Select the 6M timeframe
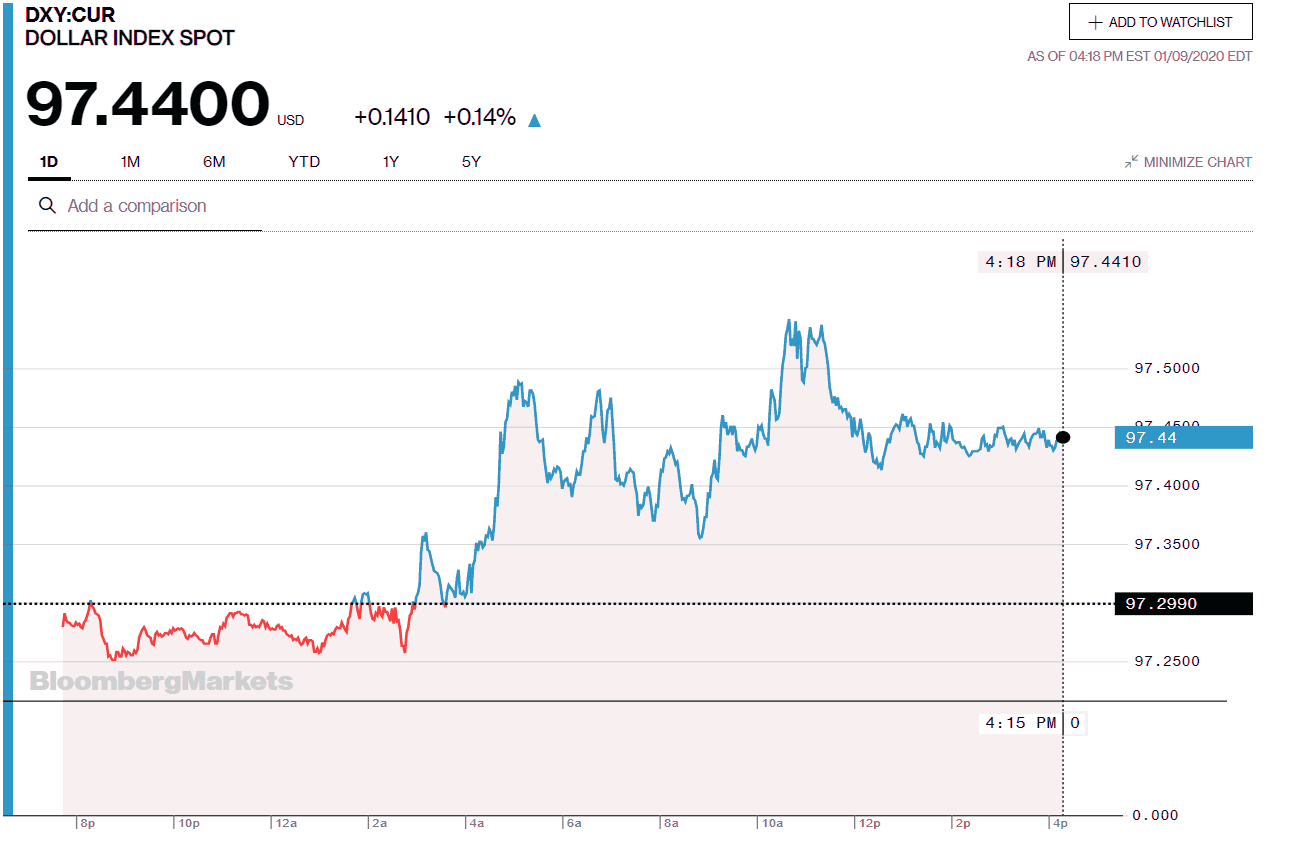1294x842 pixels. pyautogui.click(x=213, y=161)
